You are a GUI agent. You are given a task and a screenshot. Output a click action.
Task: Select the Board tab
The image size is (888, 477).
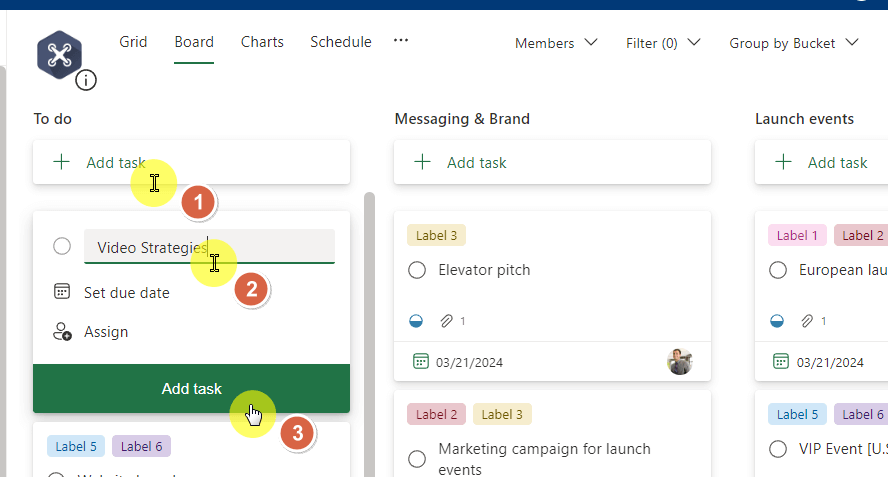tap(194, 42)
